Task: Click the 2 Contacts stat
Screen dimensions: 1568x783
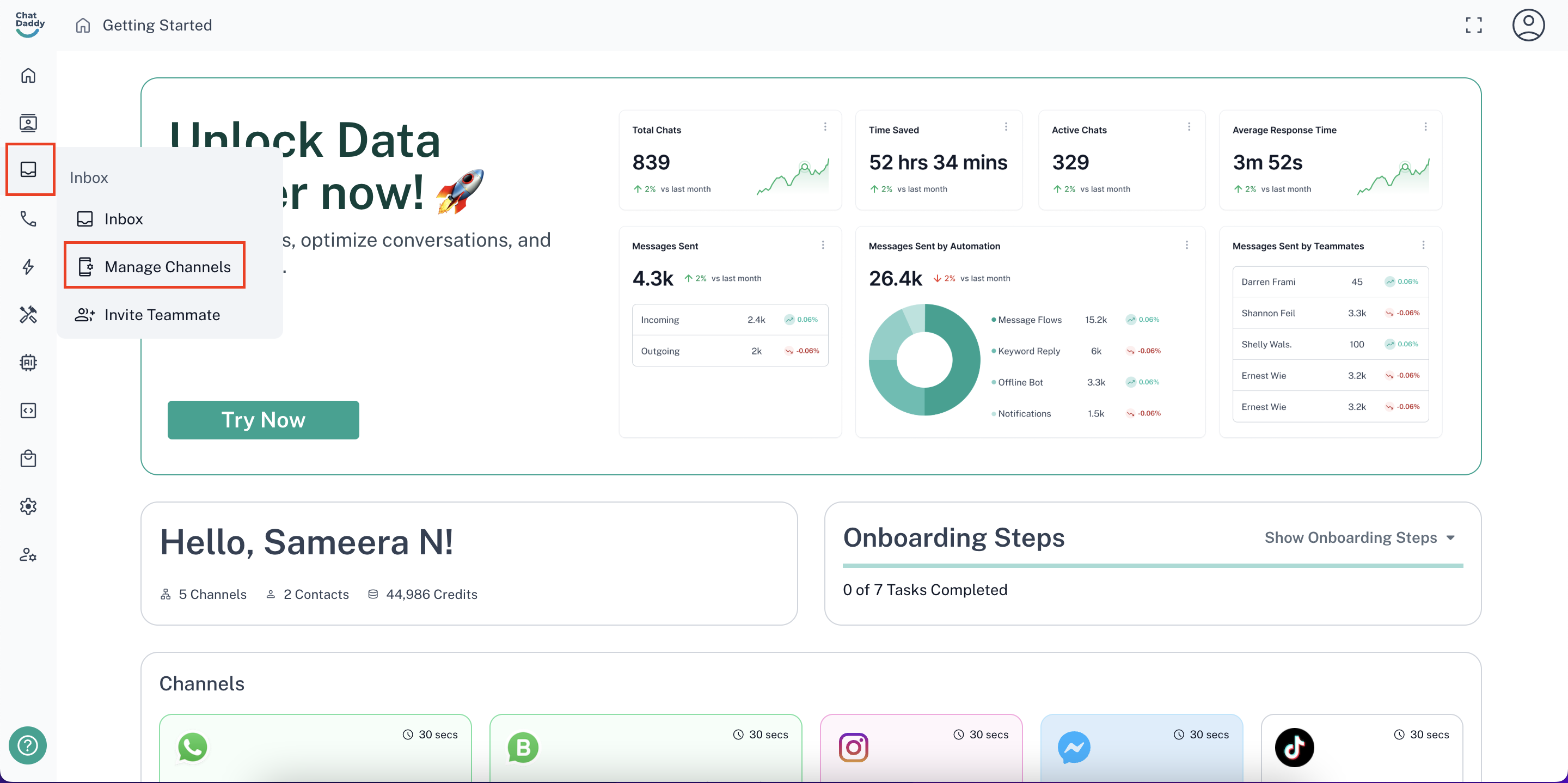Action: click(x=308, y=594)
